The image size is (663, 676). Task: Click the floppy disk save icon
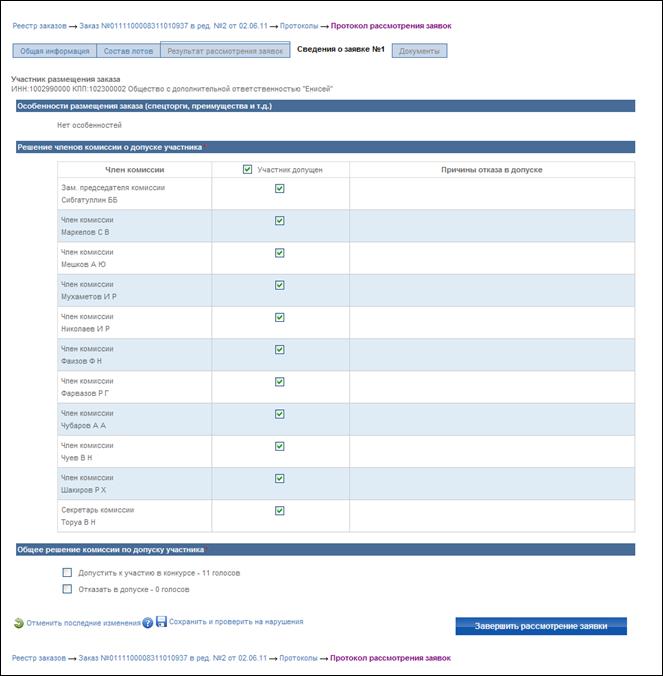pos(161,621)
